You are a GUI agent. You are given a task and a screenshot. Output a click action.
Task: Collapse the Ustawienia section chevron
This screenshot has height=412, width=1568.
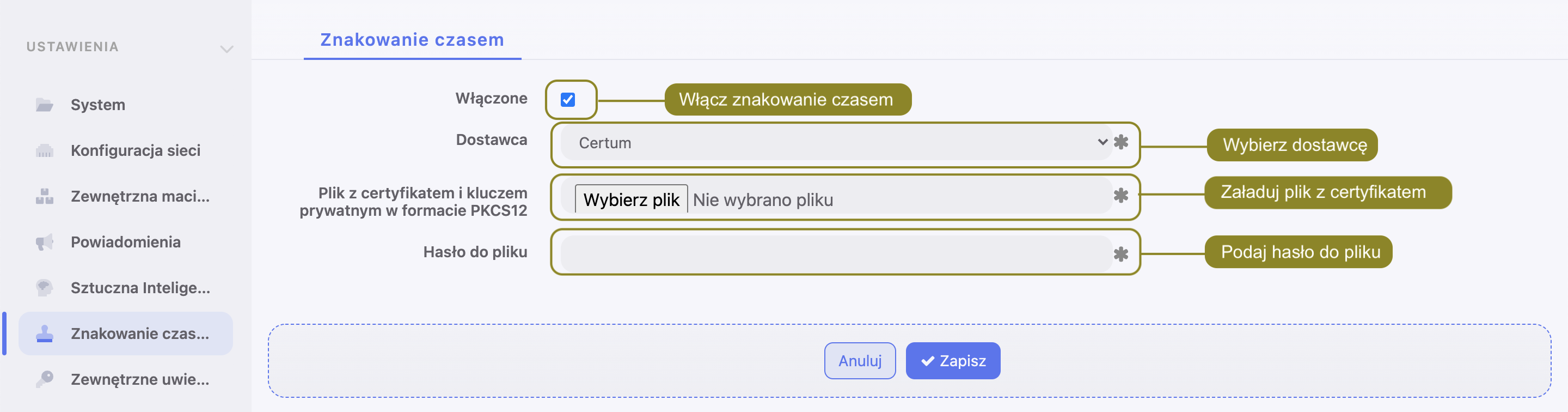point(226,49)
